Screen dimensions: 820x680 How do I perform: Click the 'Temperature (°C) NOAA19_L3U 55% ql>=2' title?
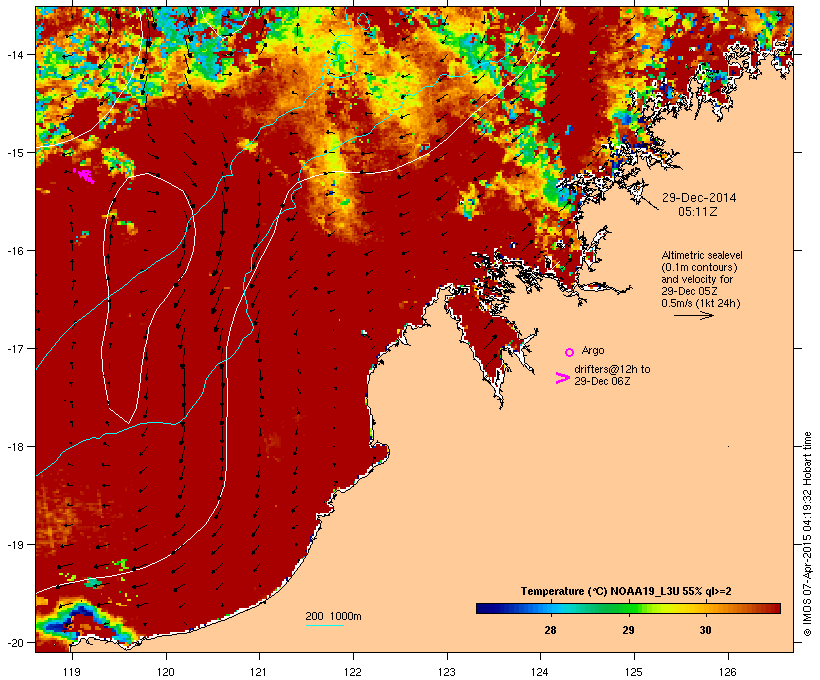[626, 592]
